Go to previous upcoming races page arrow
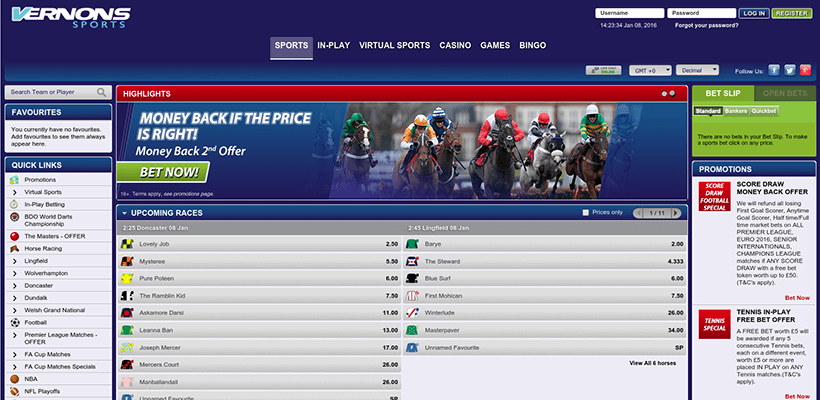 tap(639, 213)
